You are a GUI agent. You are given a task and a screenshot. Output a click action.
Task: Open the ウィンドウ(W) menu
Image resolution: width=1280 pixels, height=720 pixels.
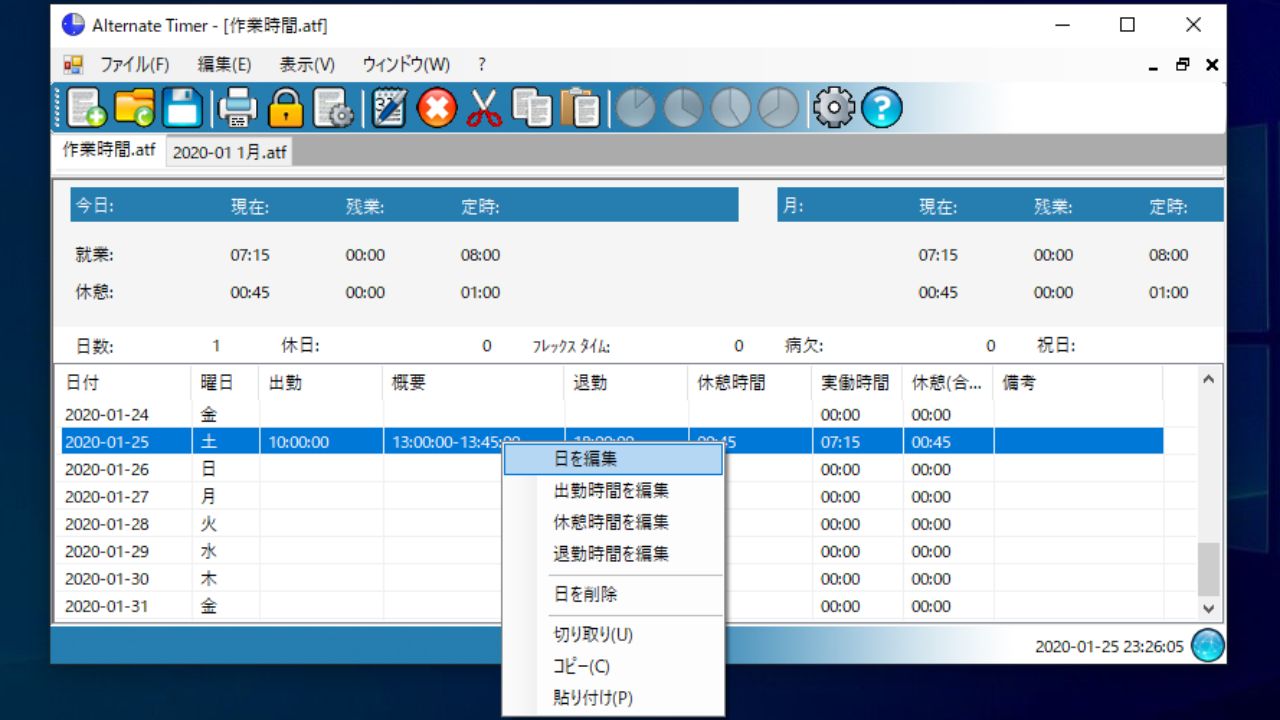(406, 65)
